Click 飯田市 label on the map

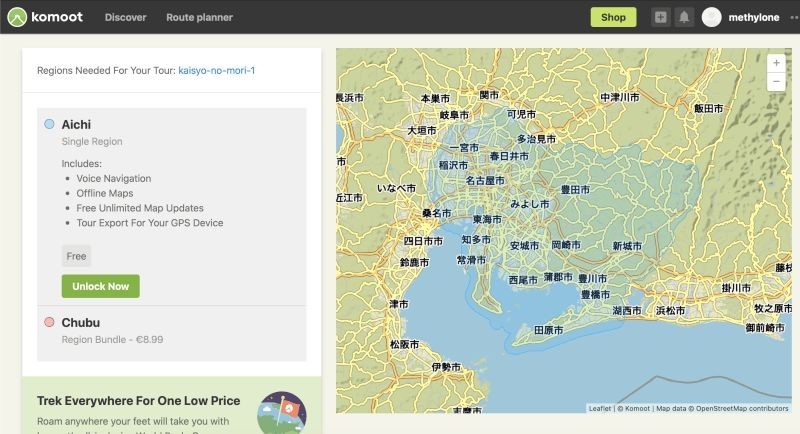coord(708,108)
